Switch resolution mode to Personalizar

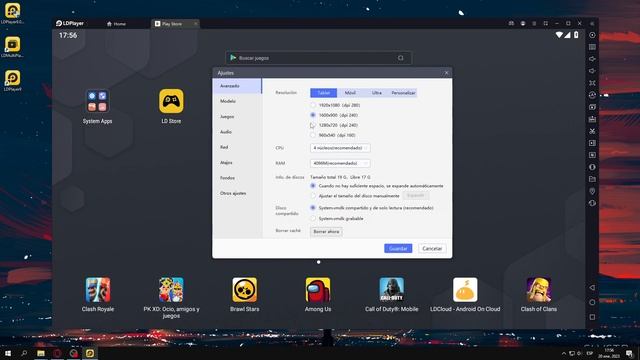403,93
